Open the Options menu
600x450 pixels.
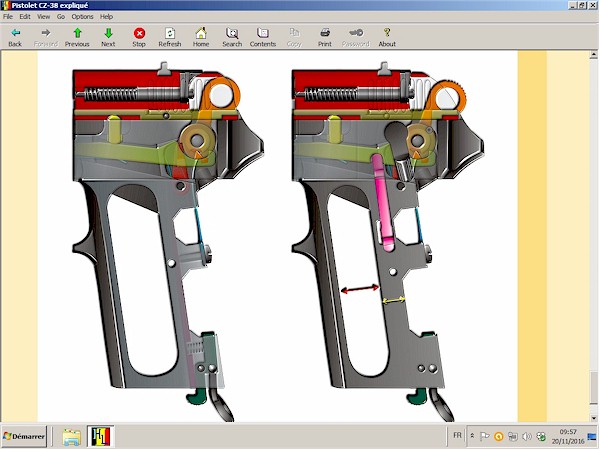(82, 16)
